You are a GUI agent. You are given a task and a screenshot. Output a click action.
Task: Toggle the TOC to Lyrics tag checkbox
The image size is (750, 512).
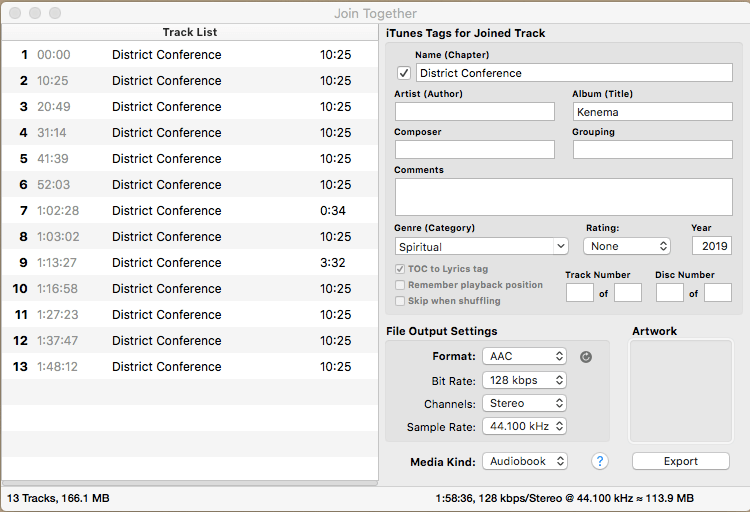coord(400,269)
